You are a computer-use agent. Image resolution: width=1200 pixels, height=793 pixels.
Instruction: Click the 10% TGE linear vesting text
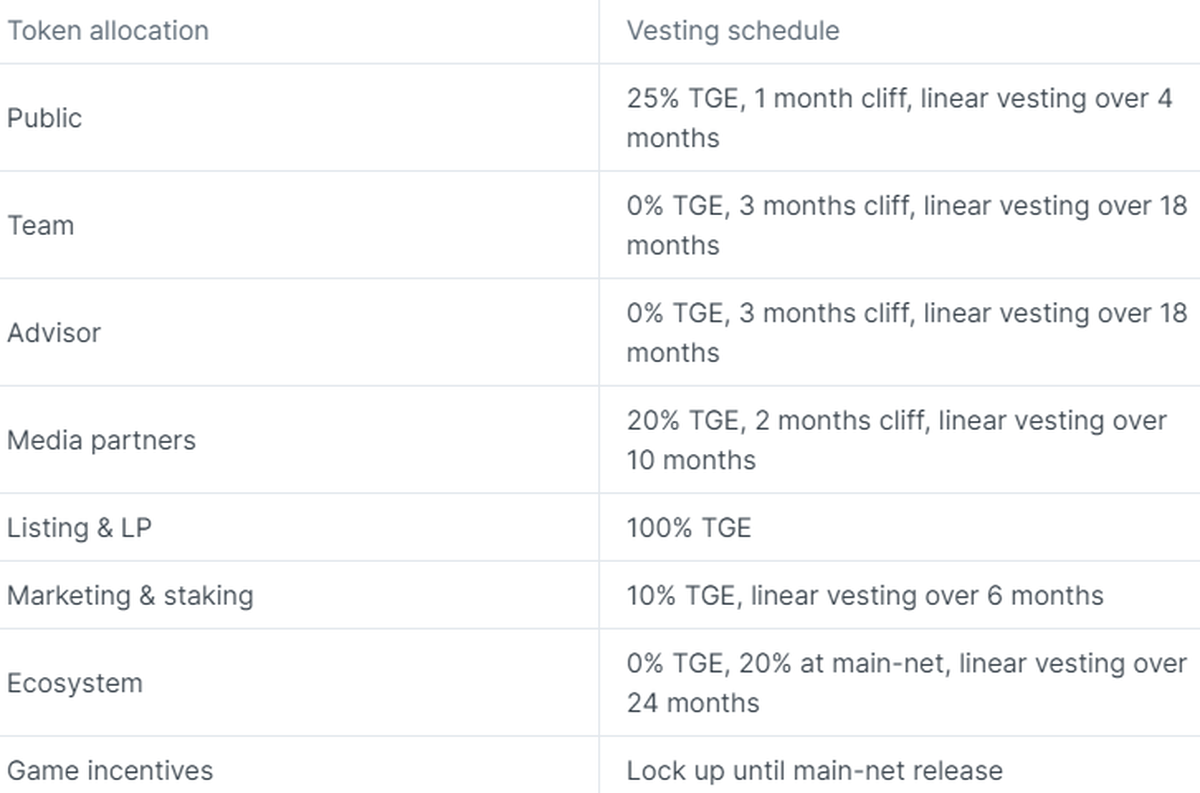click(865, 595)
